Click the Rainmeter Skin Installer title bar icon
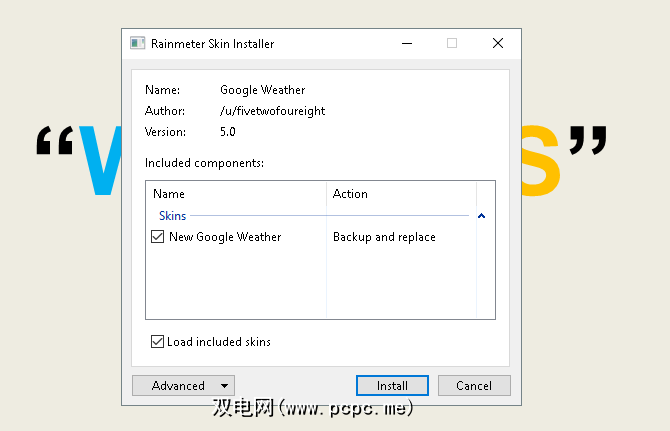 [x=138, y=43]
